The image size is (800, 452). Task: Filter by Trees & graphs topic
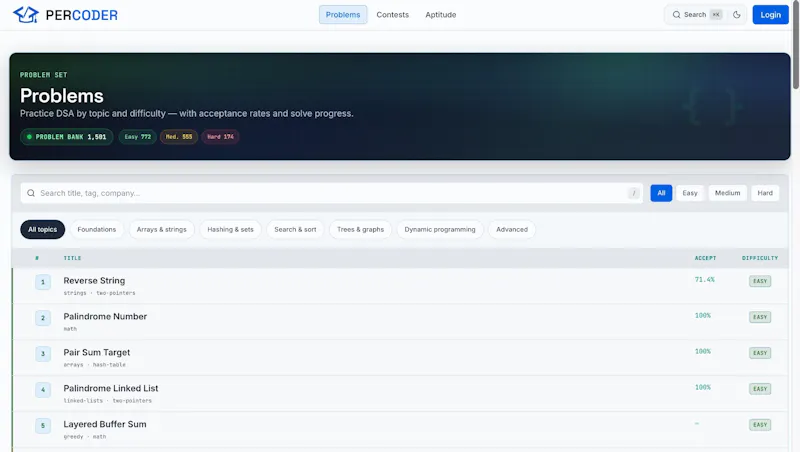click(x=360, y=230)
